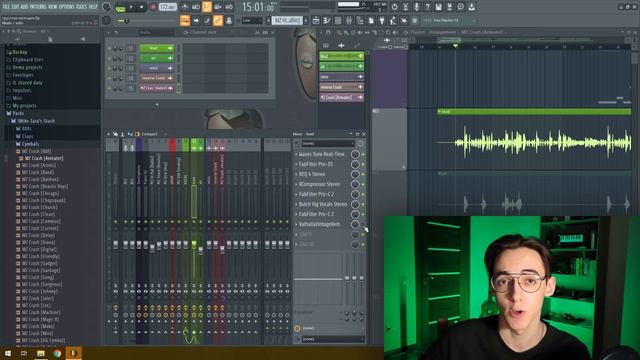This screenshot has width=640, height=360.
Task: Open Butch Vig Vocals Stereo plugin
Action: [x=323, y=204]
